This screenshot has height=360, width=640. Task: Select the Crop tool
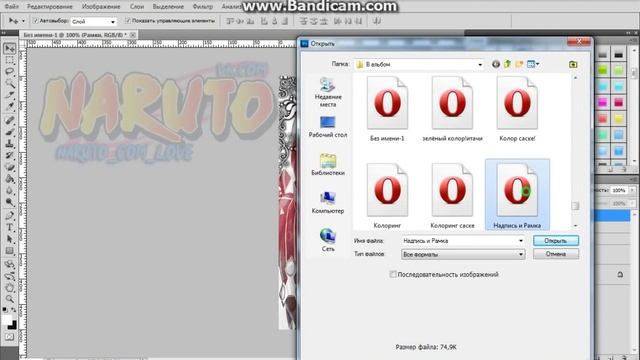pos(9,95)
